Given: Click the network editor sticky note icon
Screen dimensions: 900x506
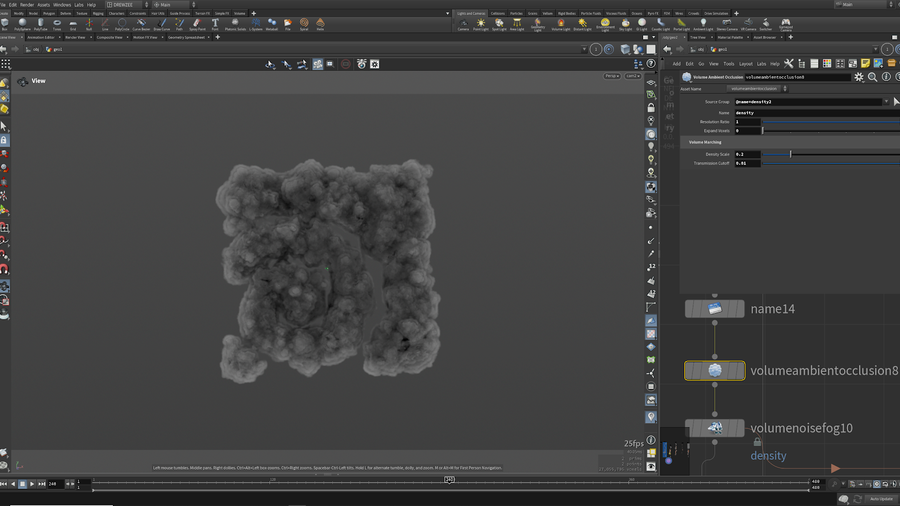Looking at the screenshot, I should click(866, 64).
